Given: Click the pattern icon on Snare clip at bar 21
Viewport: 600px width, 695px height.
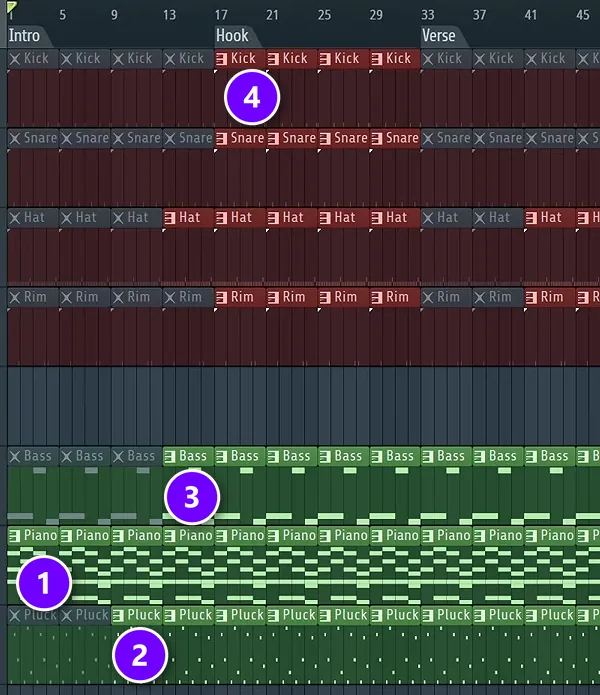Looking at the screenshot, I should coord(273,138).
